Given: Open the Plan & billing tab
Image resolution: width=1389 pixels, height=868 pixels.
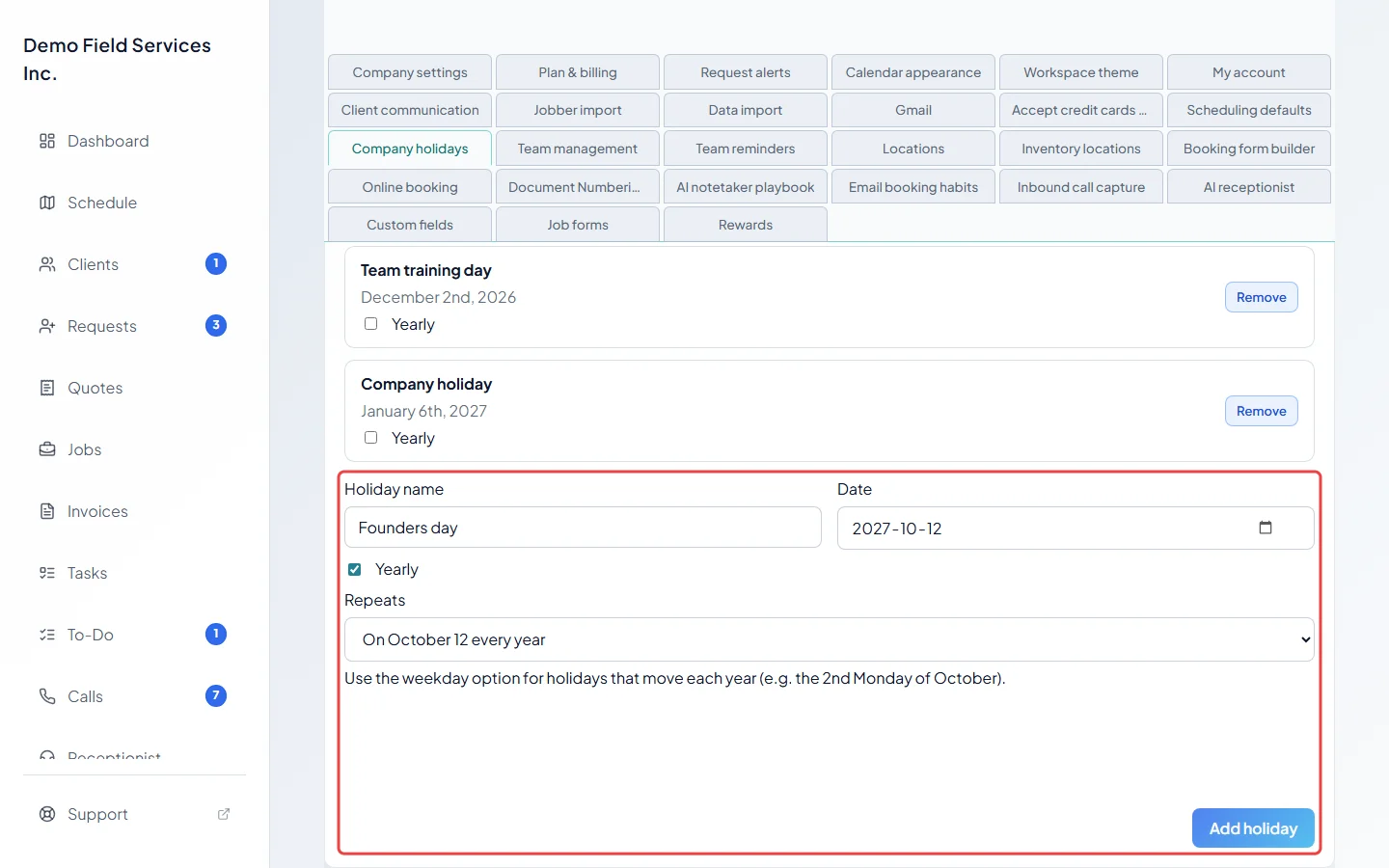Looking at the screenshot, I should click(x=578, y=72).
